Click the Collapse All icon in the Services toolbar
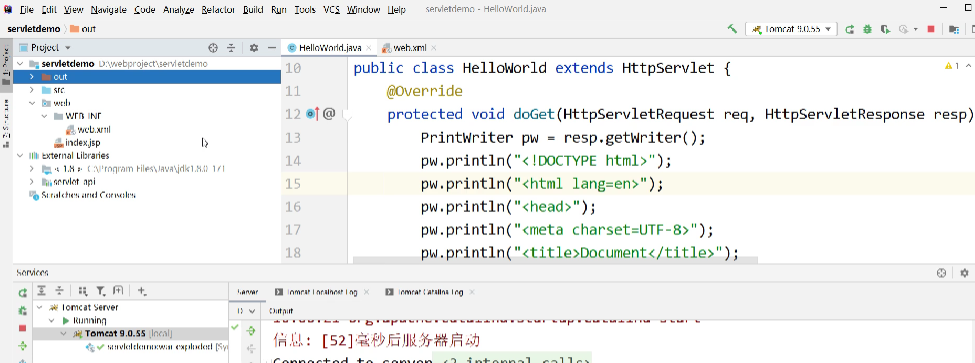Viewport: 975px width, 363px height. (x=59, y=290)
